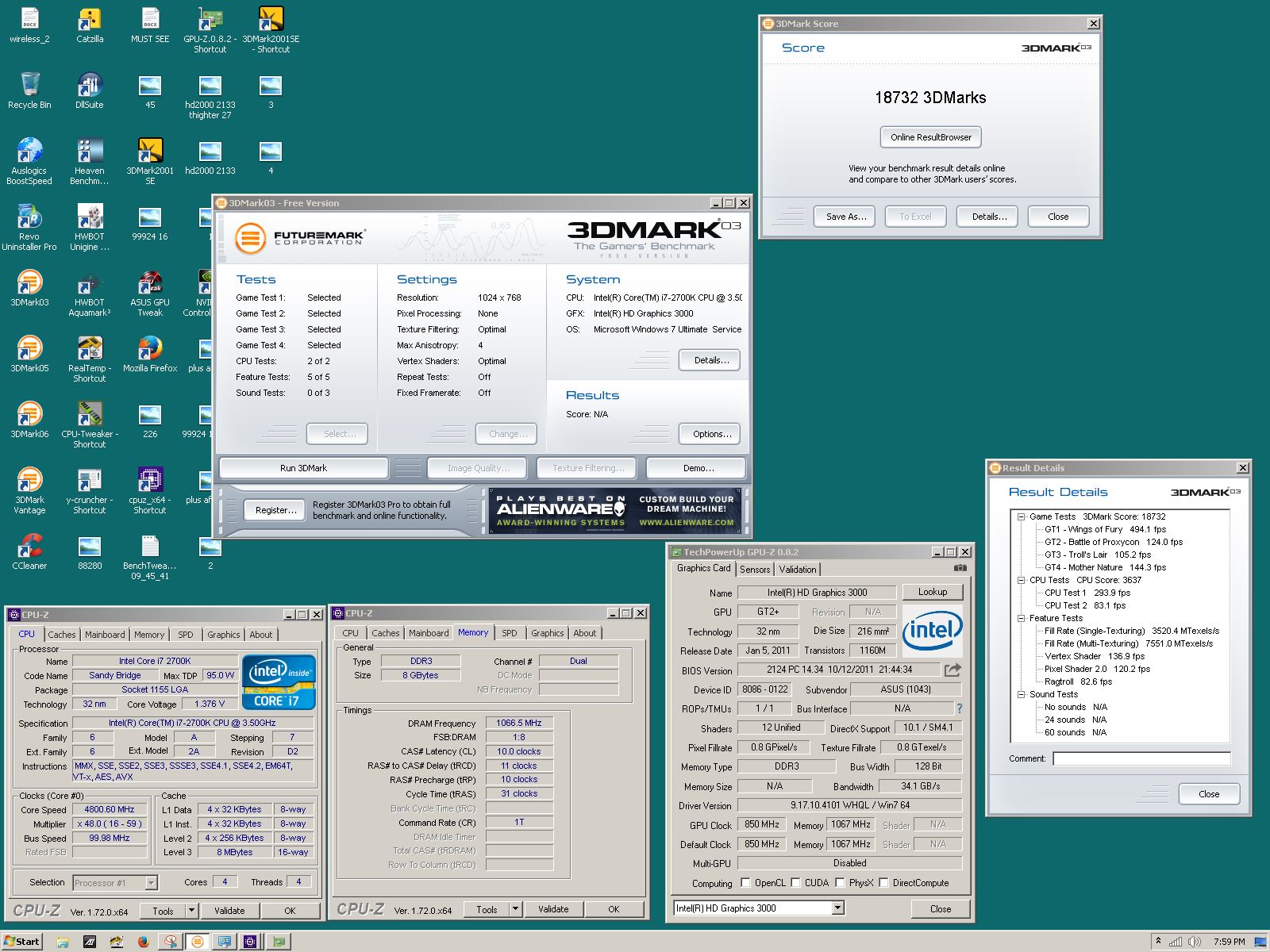Click the BIOS Version share icon in GPU-Z
This screenshot has width=1270, height=952.
[x=952, y=670]
